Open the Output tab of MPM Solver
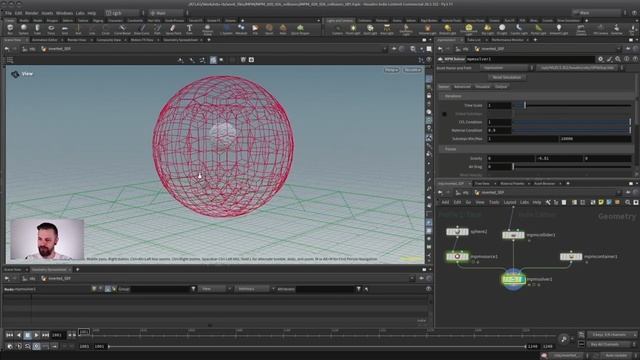Viewport: 640px width, 360px height. (x=501, y=87)
